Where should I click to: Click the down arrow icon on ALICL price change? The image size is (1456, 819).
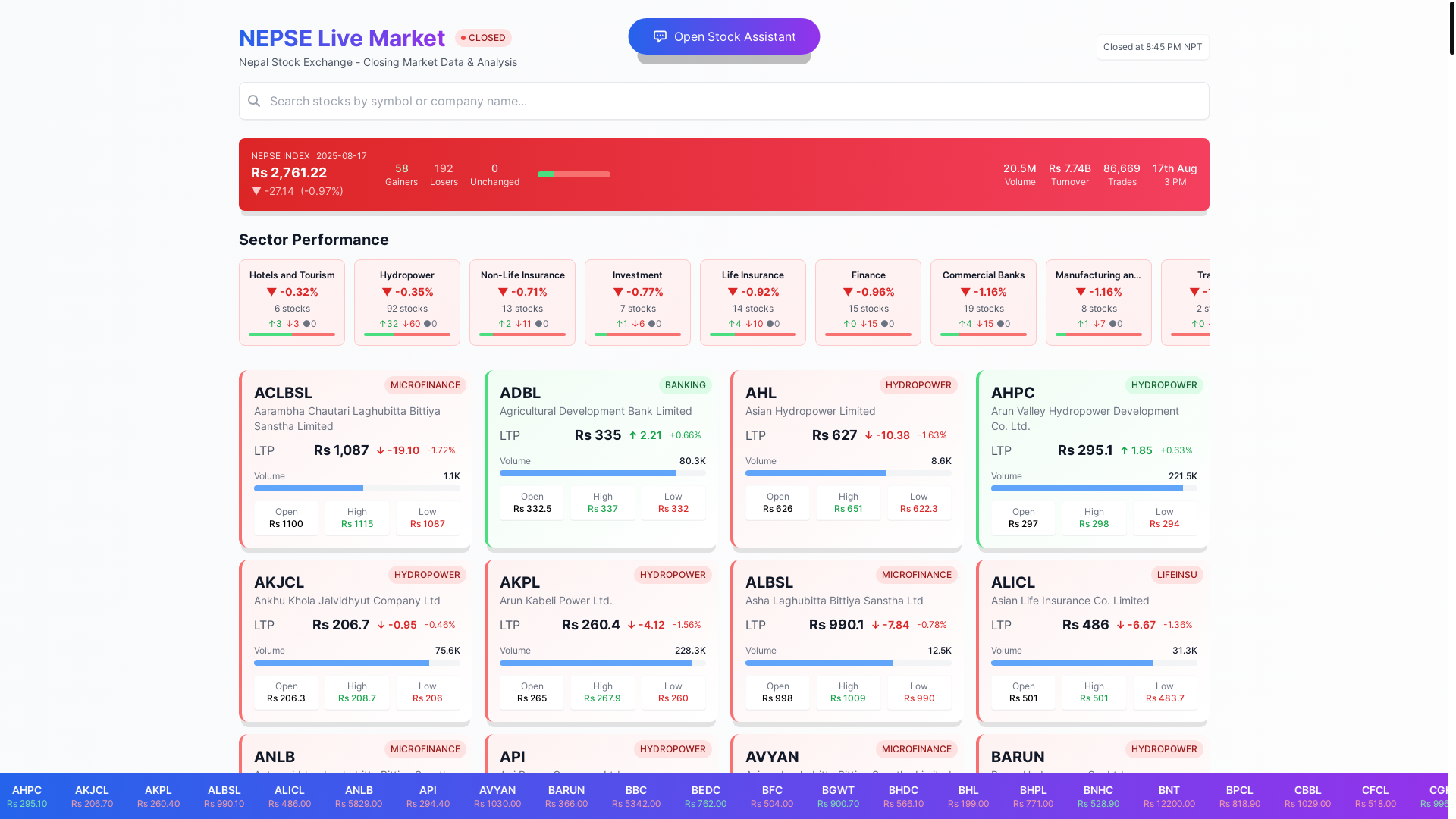[x=1120, y=625]
